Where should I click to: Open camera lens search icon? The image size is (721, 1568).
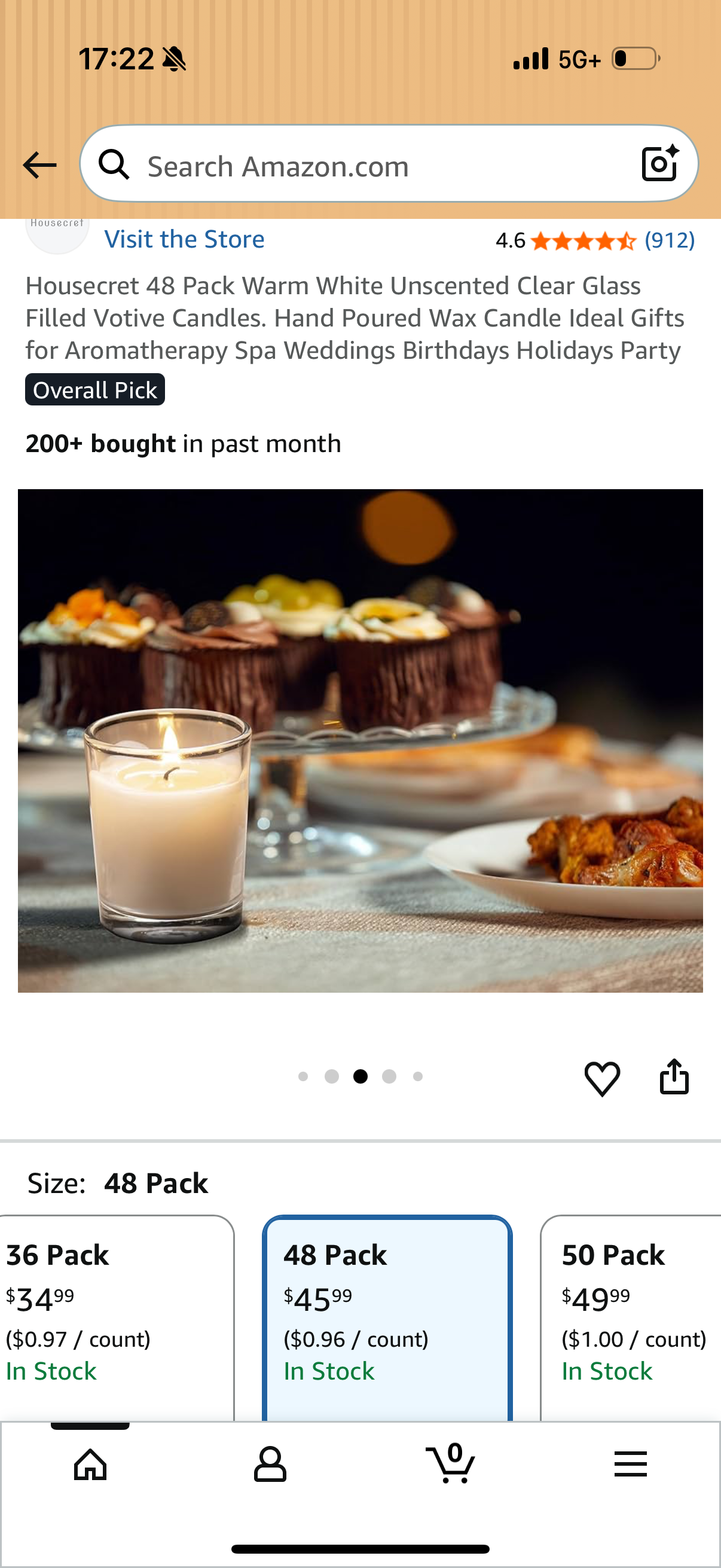pyautogui.click(x=660, y=164)
